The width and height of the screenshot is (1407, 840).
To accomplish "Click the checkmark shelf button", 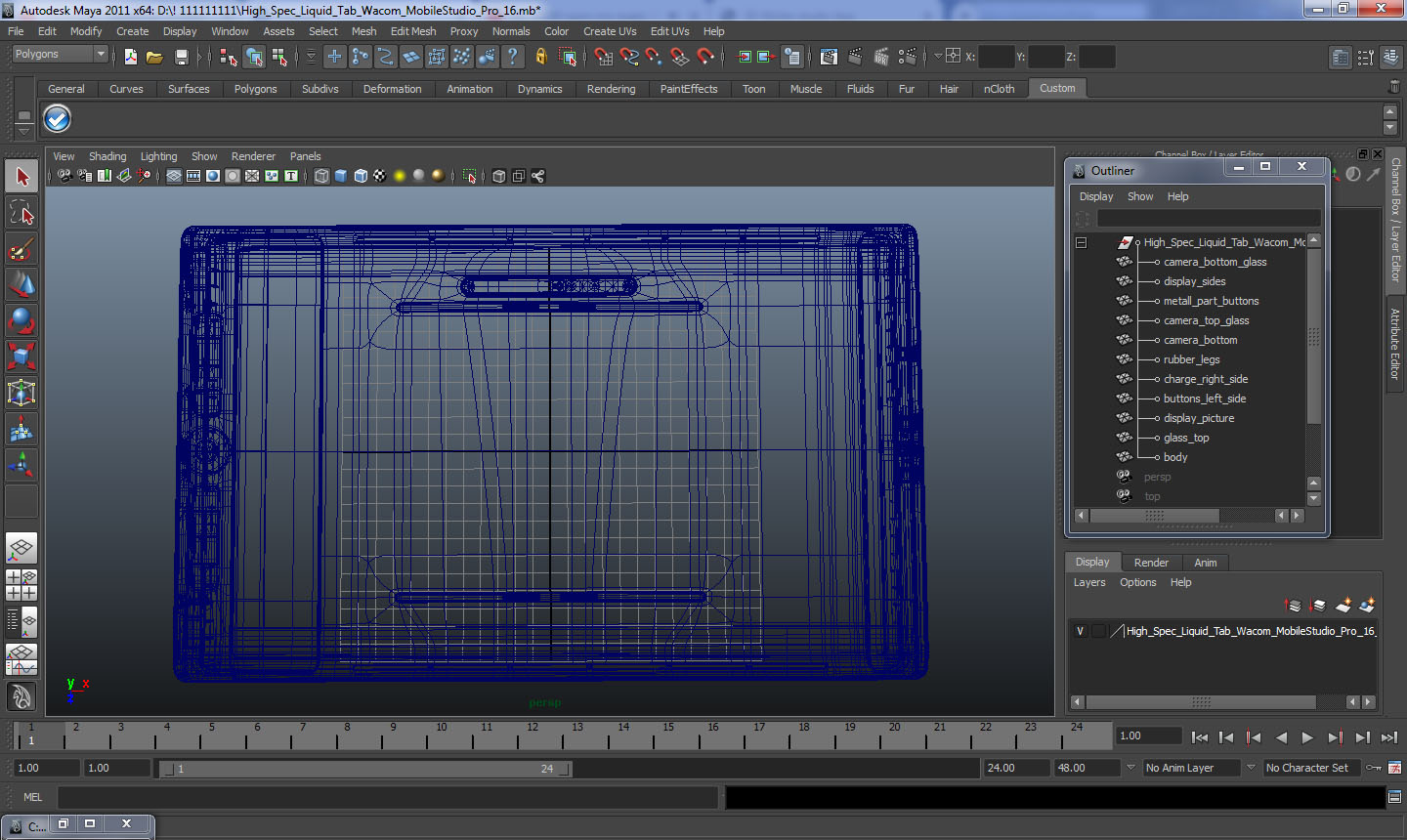I will [58, 119].
